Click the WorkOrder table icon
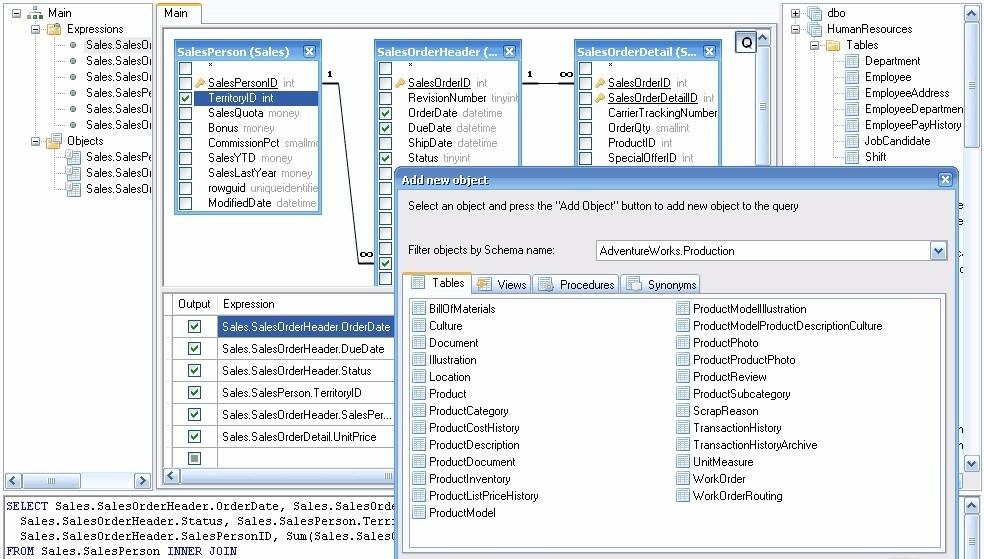 683,479
